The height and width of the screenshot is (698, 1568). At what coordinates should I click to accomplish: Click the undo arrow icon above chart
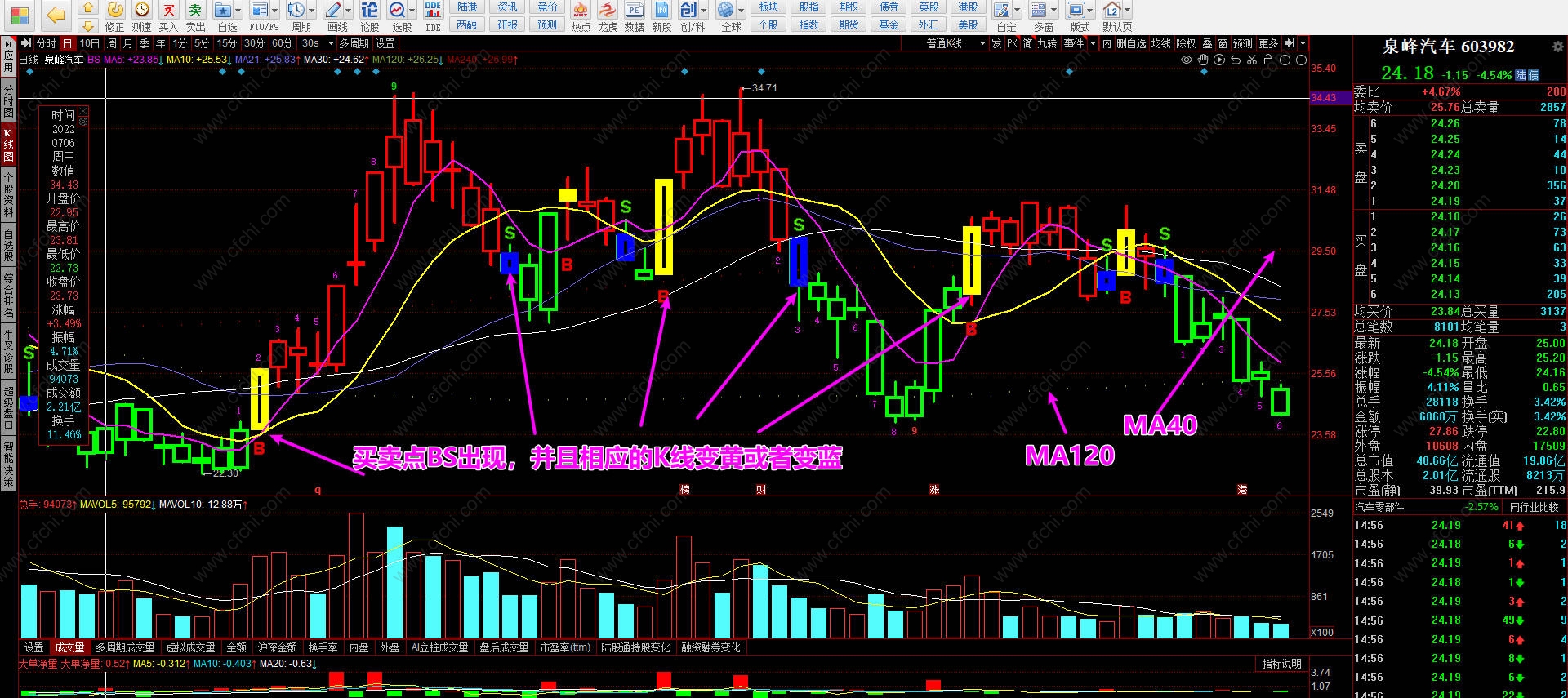coord(1236,60)
